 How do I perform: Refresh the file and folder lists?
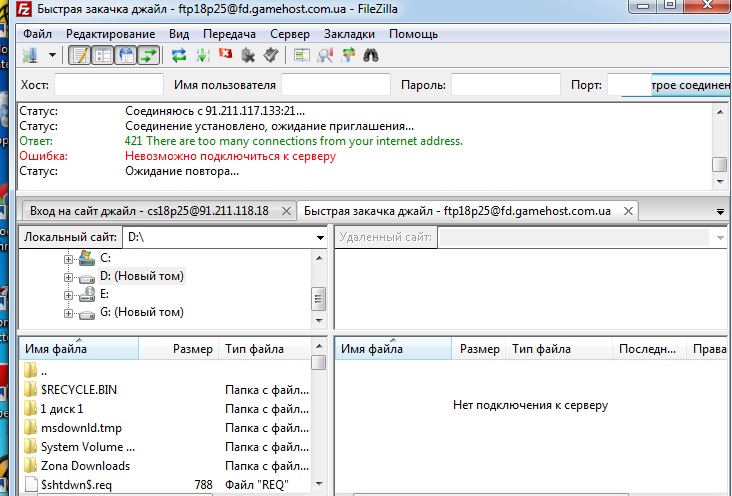pyautogui.click(x=179, y=56)
